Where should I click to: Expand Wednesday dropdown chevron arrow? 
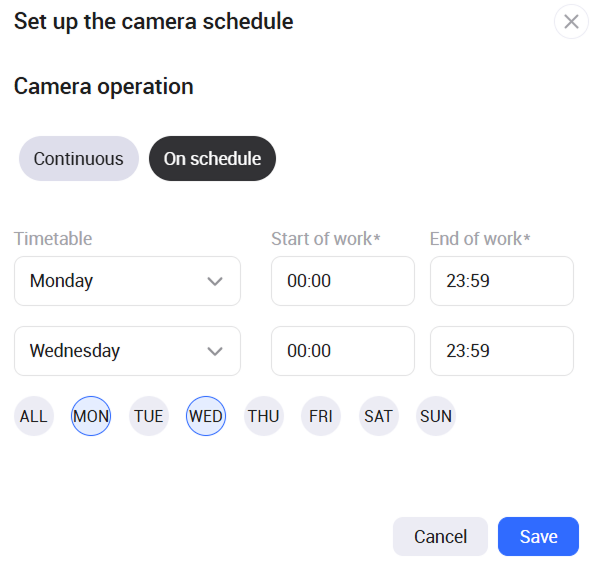215,351
